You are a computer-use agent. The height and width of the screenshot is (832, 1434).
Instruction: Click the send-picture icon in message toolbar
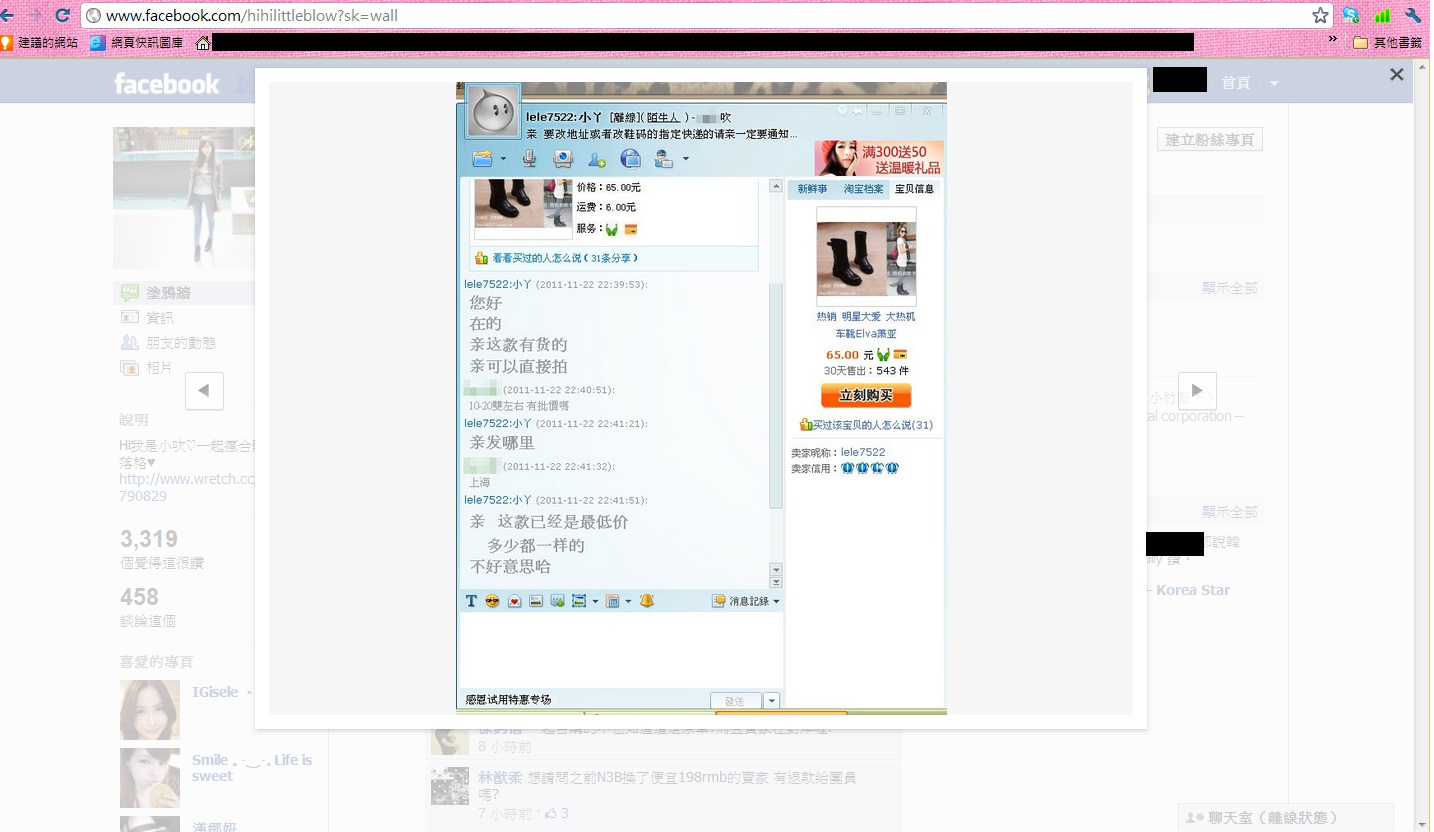pos(536,601)
